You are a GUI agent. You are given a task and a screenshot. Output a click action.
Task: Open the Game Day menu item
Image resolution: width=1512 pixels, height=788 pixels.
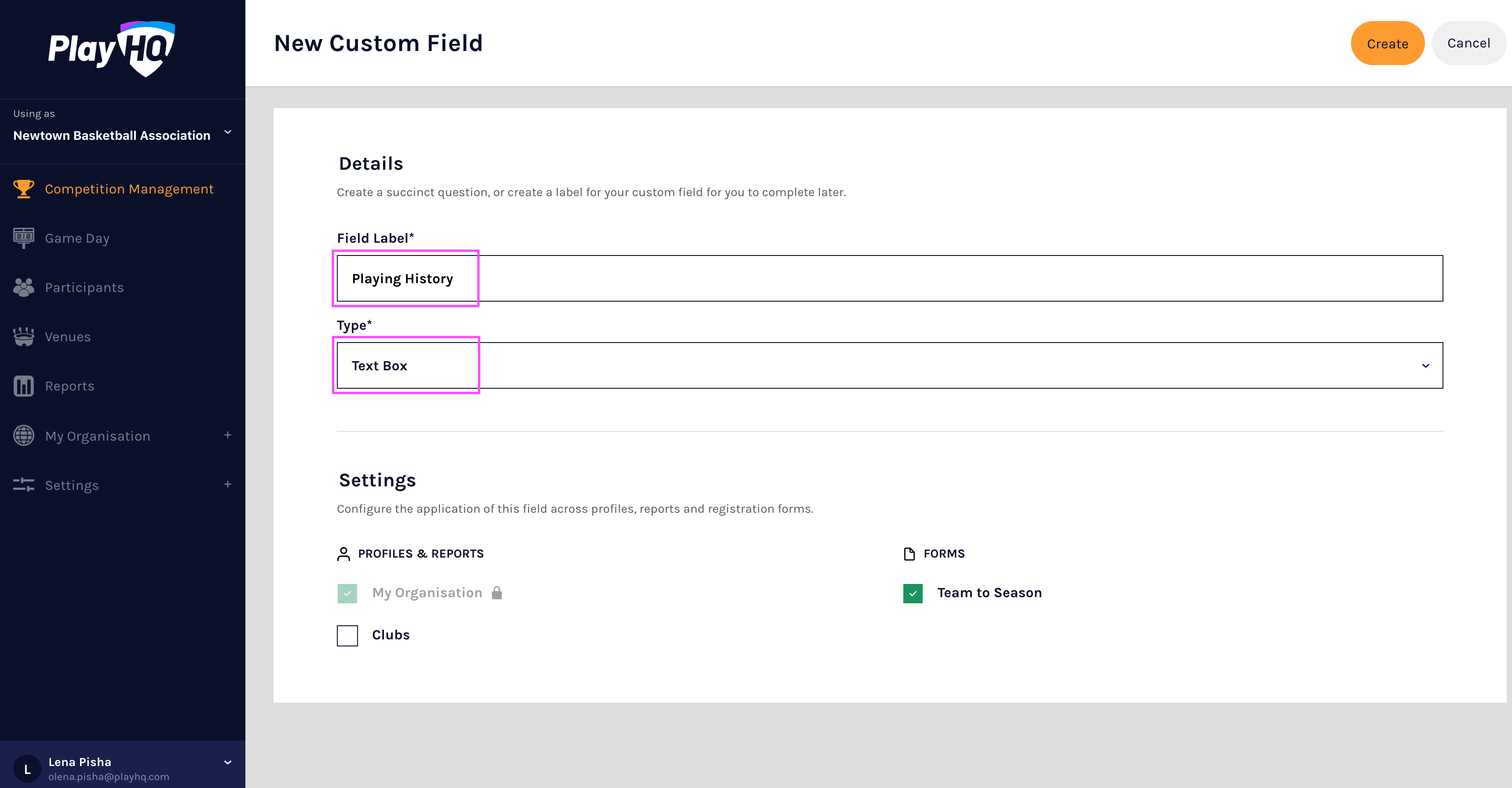point(77,238)
